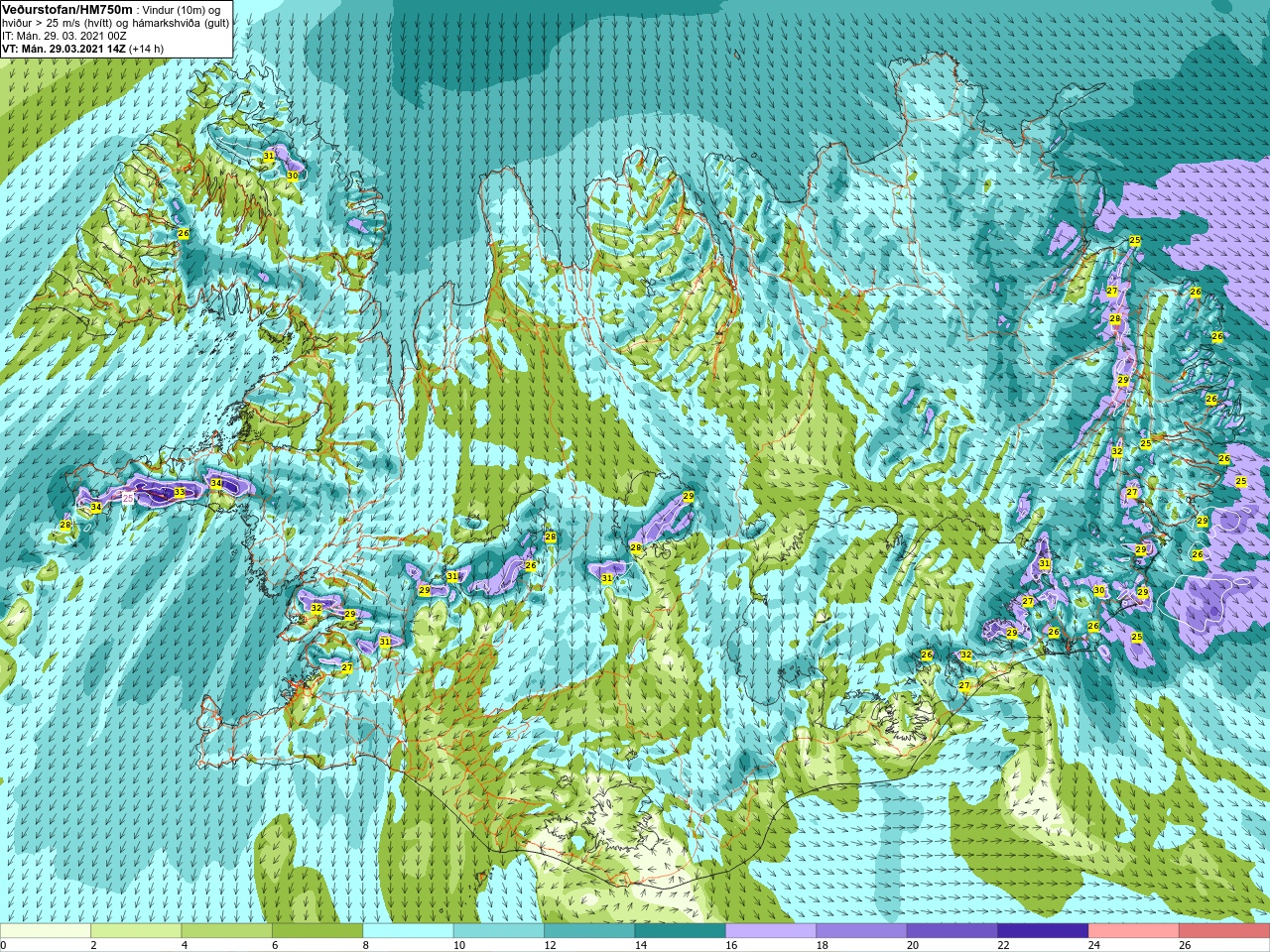Image resolution: width=1270 pixels, height=952 pixels.
Task: Click the 'hviður > 25 m/s (hvítt)' text line
Action: pyautogui.click(x=59, y=23)
